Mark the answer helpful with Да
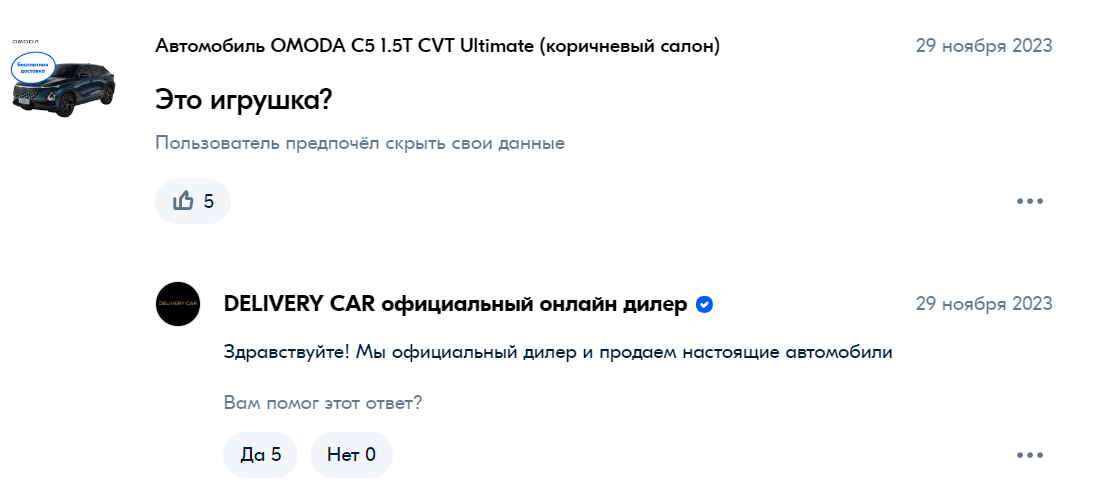The image size is (1101, 490). [x=261, y=455]
